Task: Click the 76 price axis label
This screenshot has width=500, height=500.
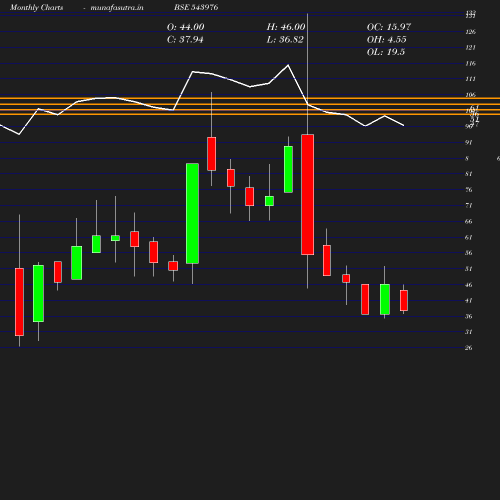Action: [x=469, y=190]
